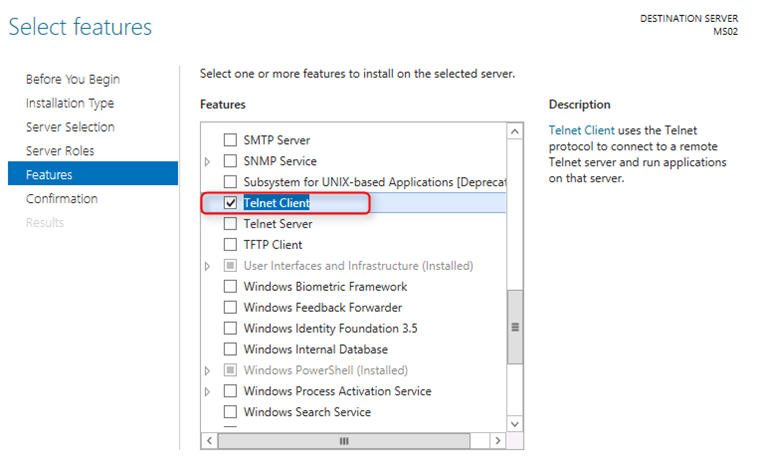Select Windows Search Service label
Viewport: 761px width, 462px height.
307,412
